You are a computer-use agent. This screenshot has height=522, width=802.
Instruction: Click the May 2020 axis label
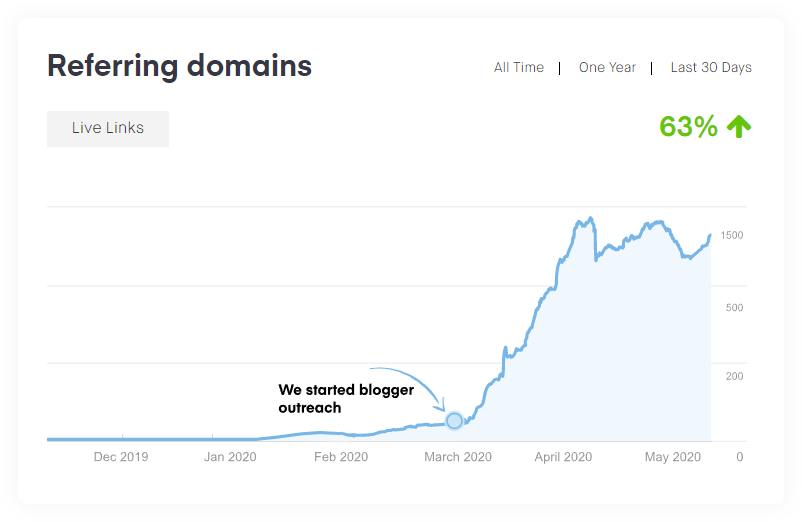point(672,457)
